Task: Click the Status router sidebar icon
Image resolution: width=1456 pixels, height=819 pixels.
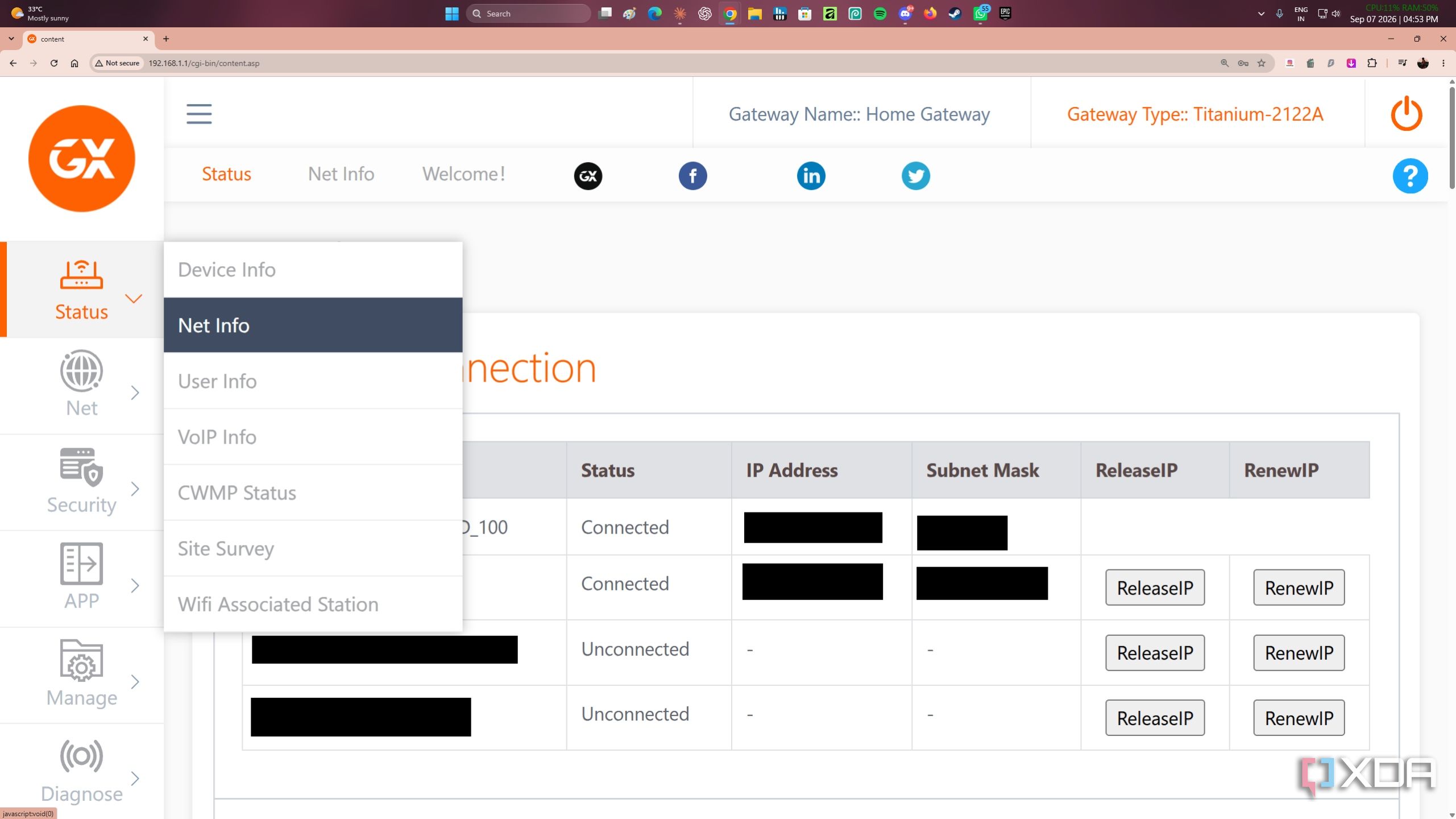Action: (x=82, y=275)
